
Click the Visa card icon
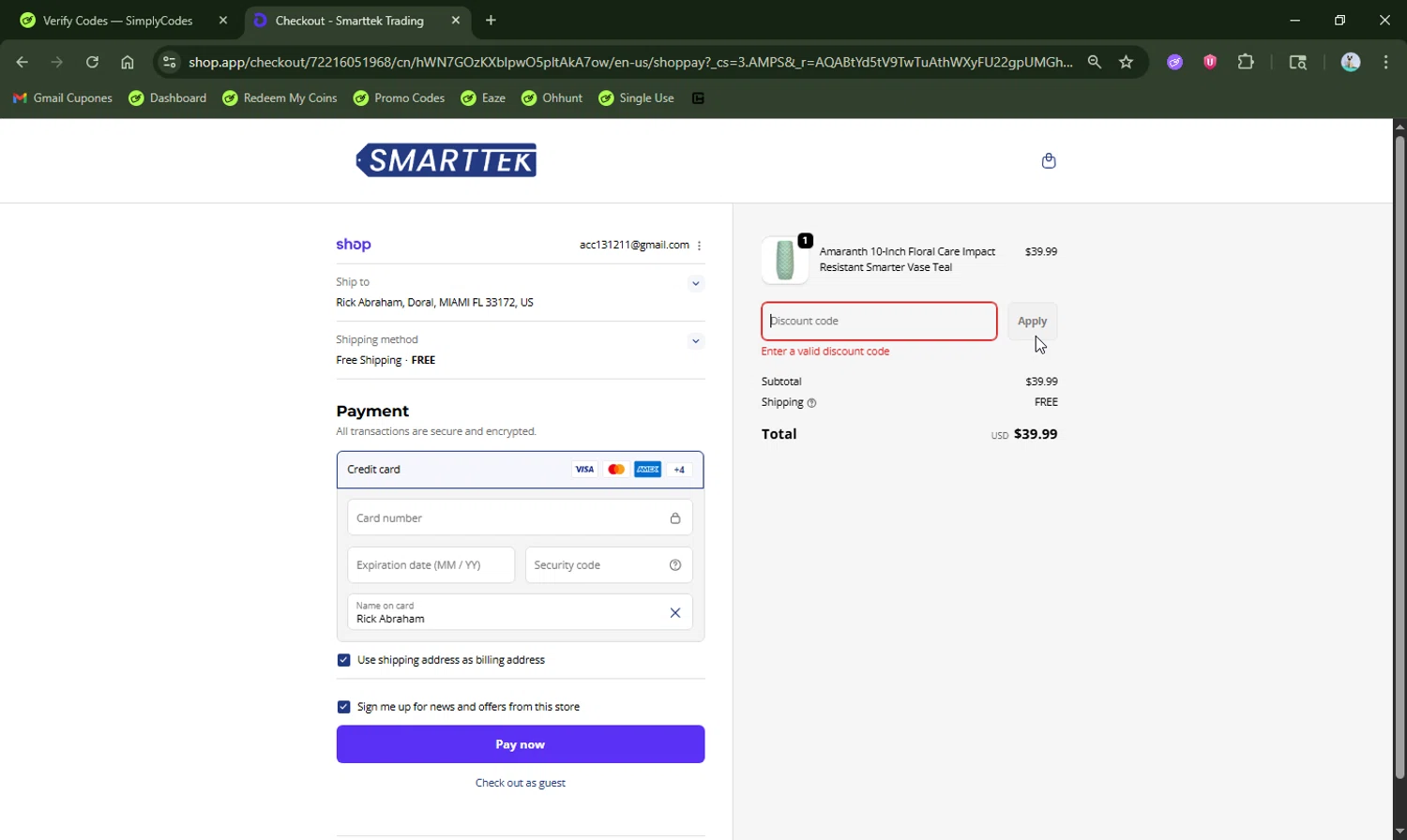pos(584,470)
